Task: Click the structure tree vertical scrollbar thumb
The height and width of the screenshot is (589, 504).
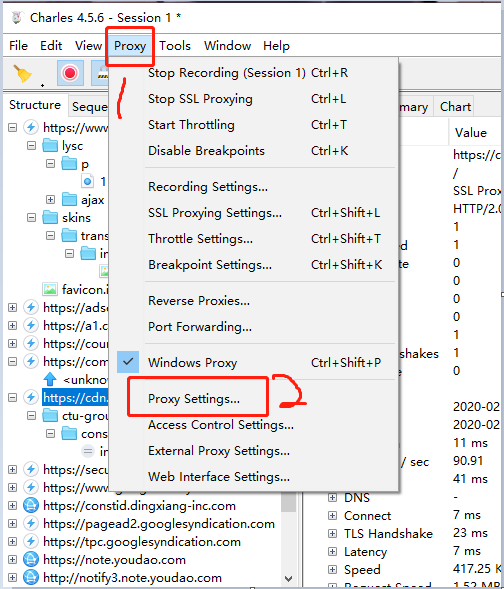Action: [288, 502]
